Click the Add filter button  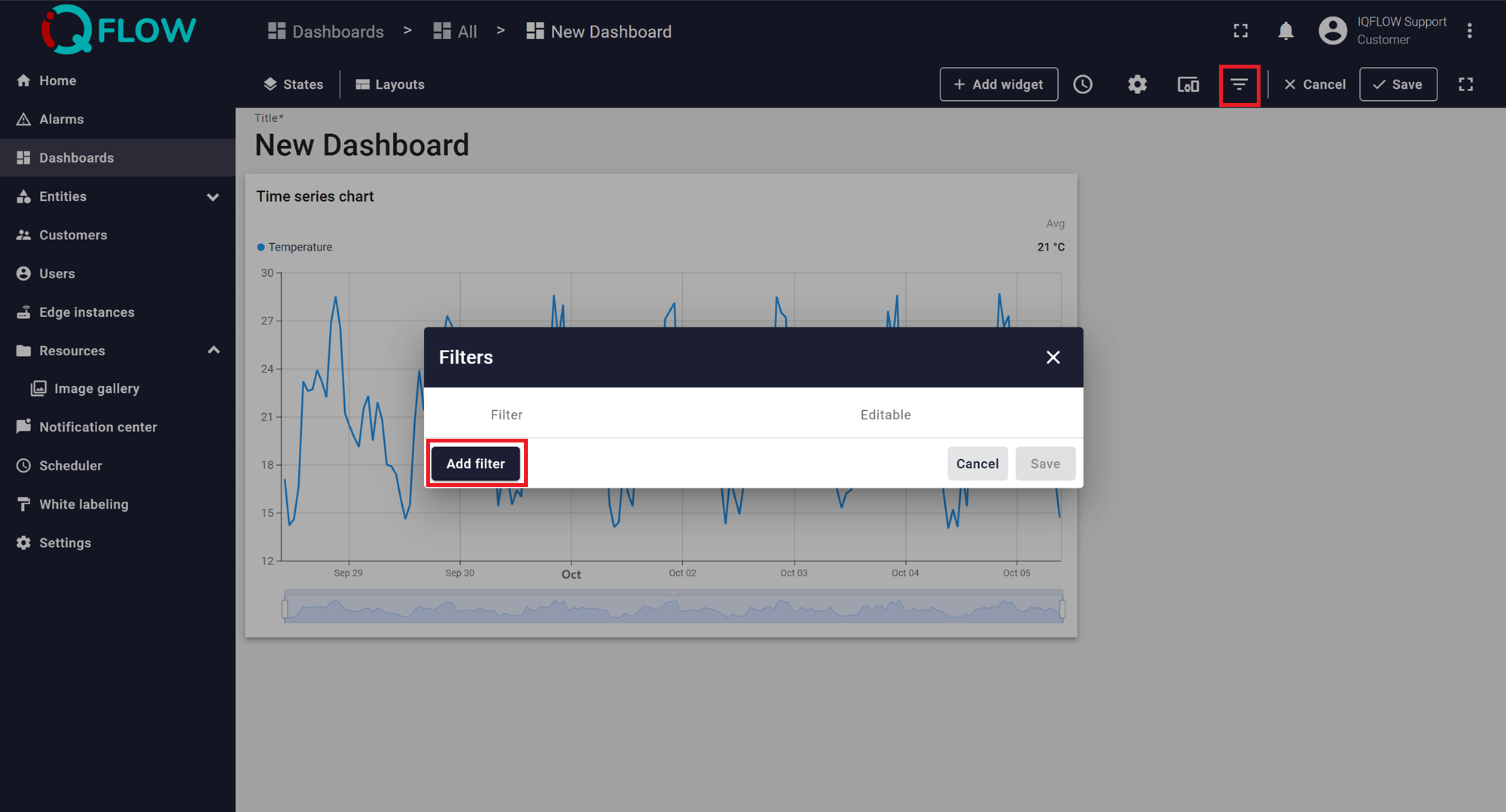tap(475, 464)
